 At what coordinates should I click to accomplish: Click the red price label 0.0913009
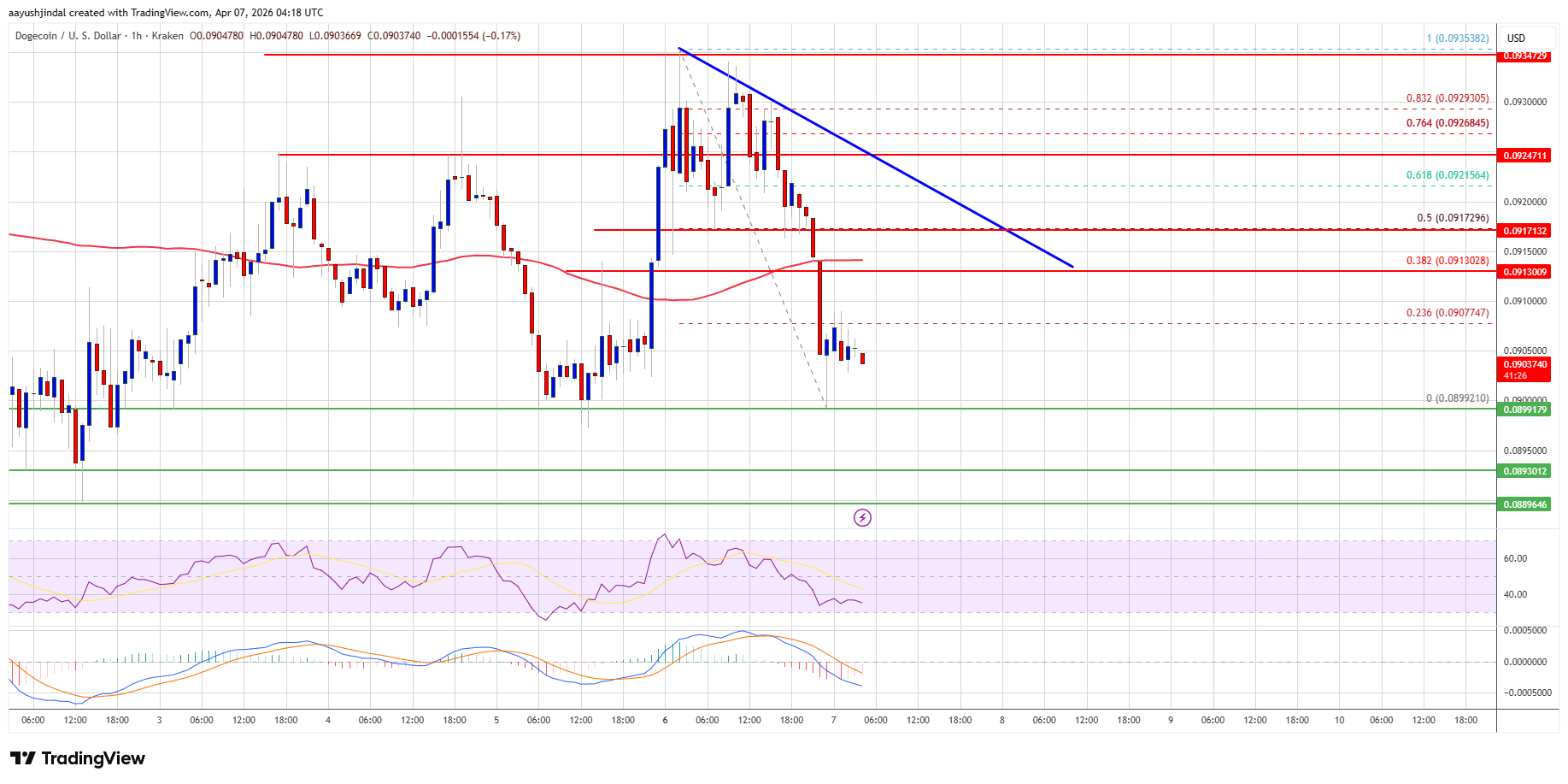click(x=1525, y=272)
